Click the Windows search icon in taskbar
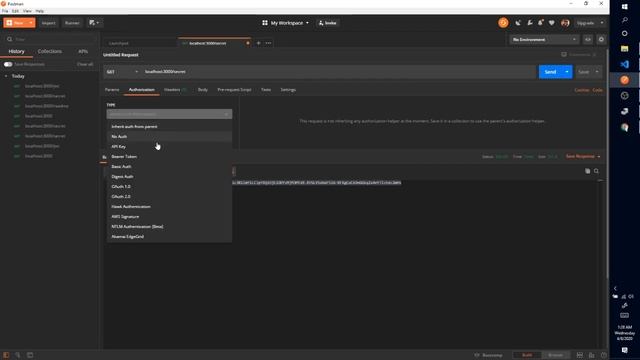 (x=624, y=19)
